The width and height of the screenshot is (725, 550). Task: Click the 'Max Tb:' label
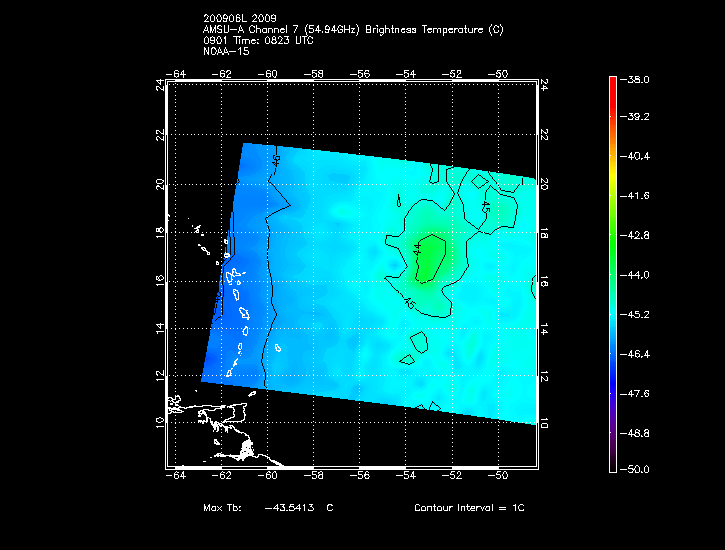(x=222, y=508)
